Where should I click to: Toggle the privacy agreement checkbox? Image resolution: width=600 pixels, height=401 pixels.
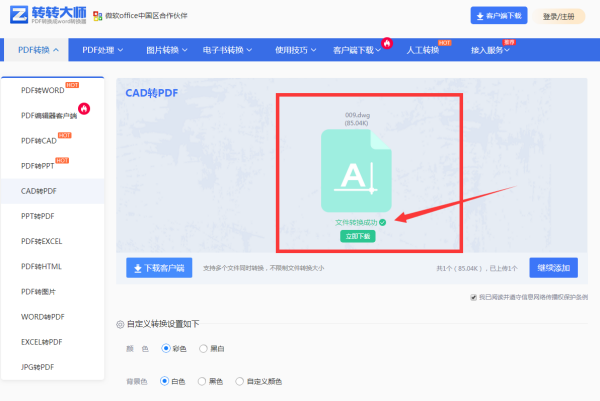[x=473, y=297]
